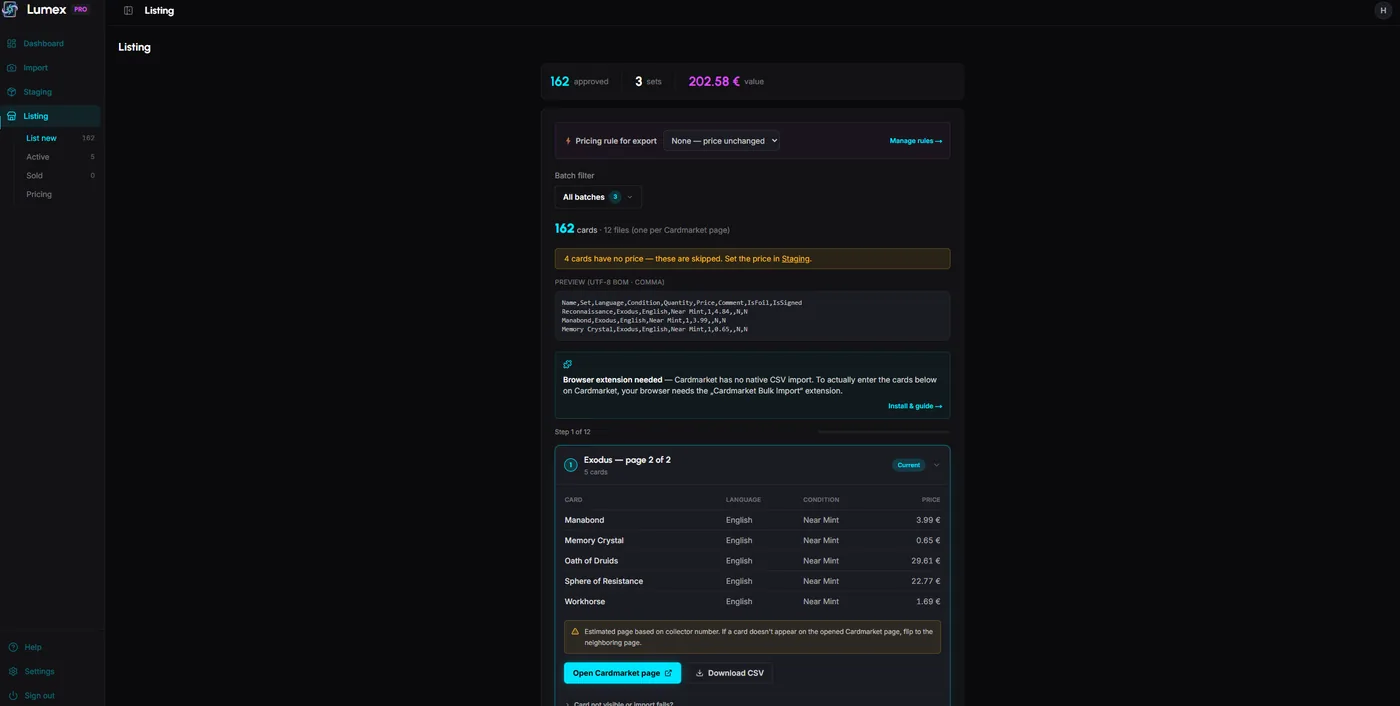The image size is (1400, 706).
Task: Click the 29.61 € price cell
Action: point(925,561)
